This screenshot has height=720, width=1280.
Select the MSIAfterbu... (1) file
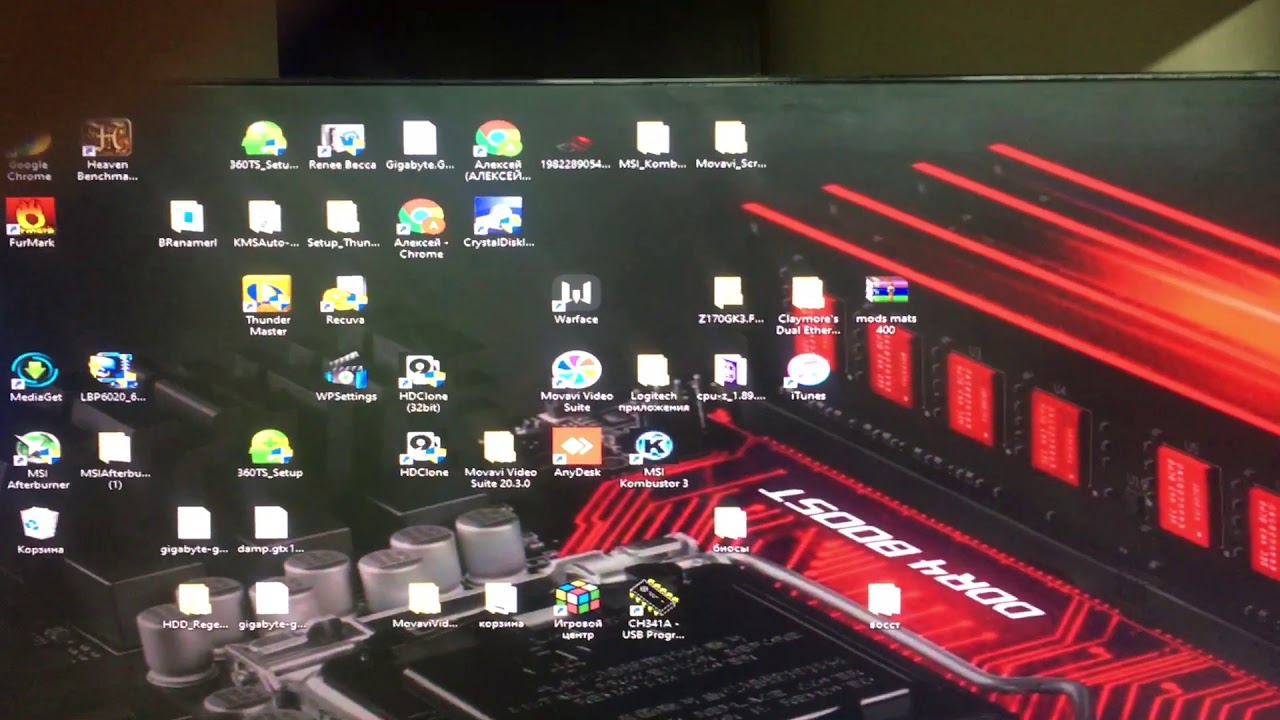[x=115, y=460]
